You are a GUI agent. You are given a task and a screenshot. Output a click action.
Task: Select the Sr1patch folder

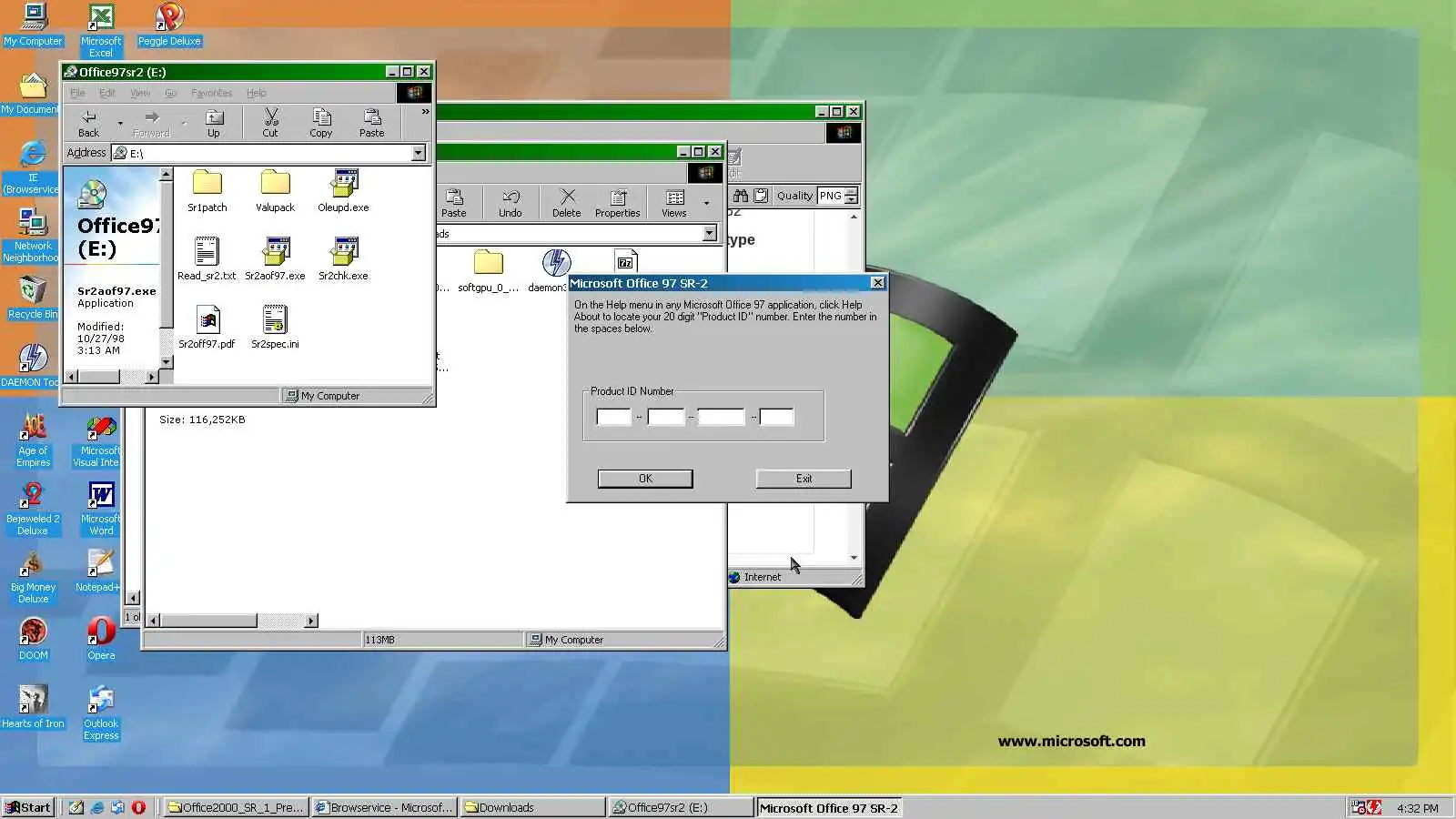click(x=207, y=191)
